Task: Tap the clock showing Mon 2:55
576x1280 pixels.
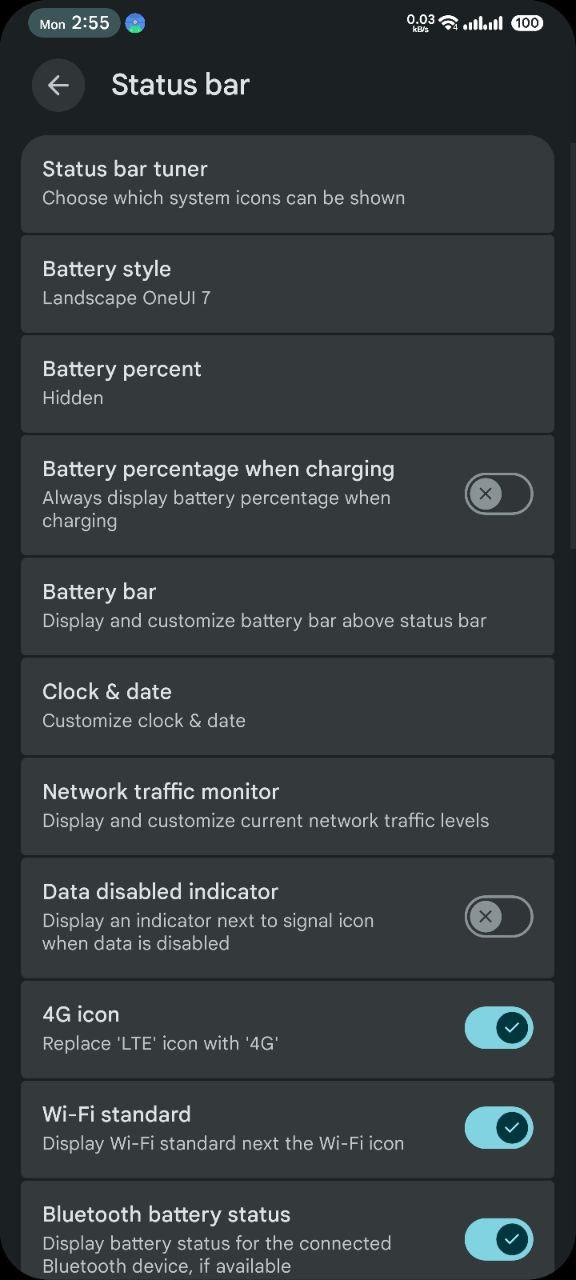Action: coord(74,23)
